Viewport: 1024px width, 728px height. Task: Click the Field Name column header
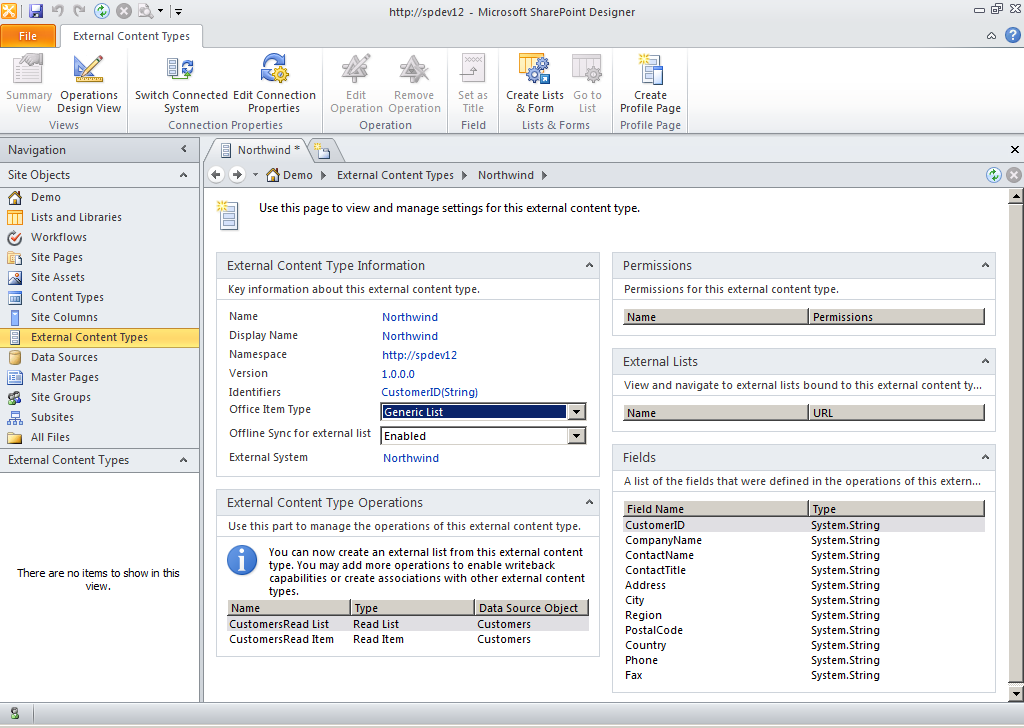[x=716, y=509]
